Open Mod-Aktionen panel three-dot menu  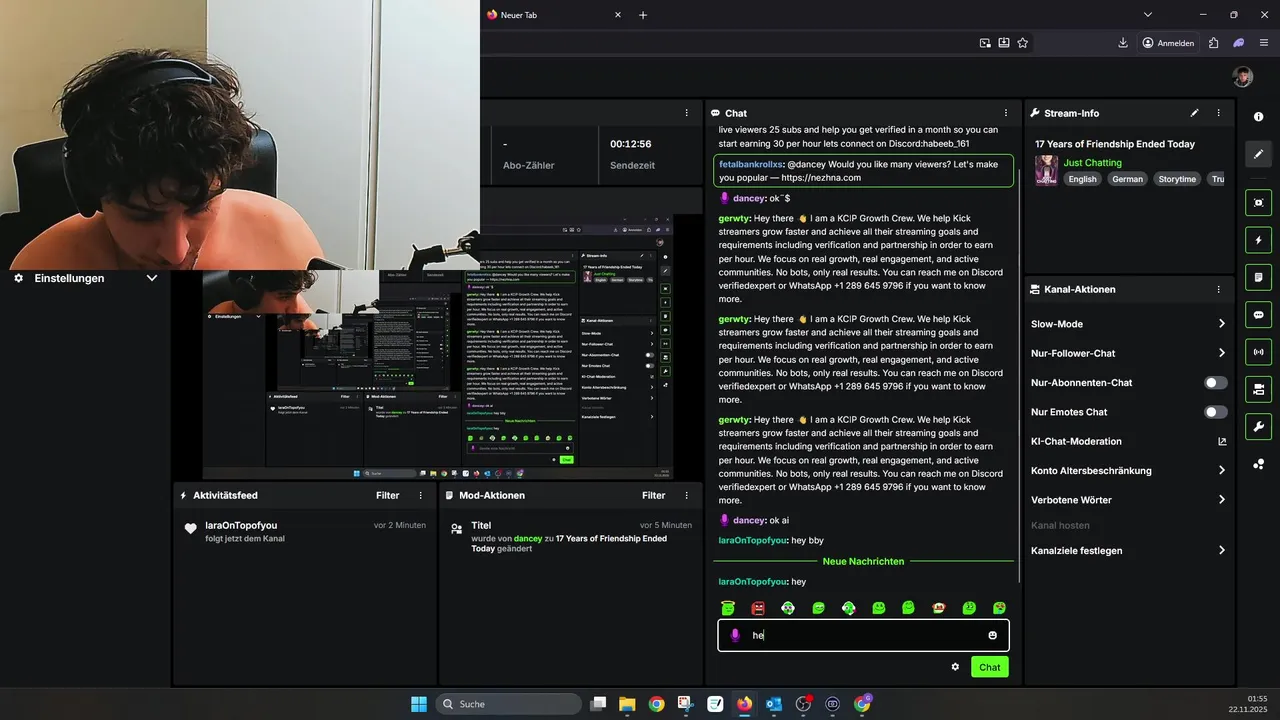(686, 495)
